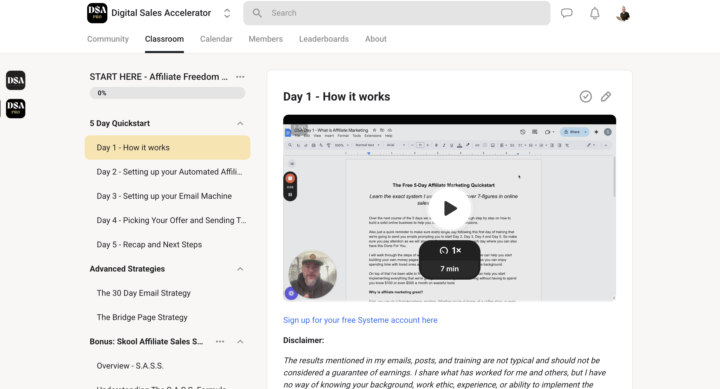This screenshot has height=389, width=720.
Task: Open the Digital Sales Accelerator logo
Action: [97, 13]
